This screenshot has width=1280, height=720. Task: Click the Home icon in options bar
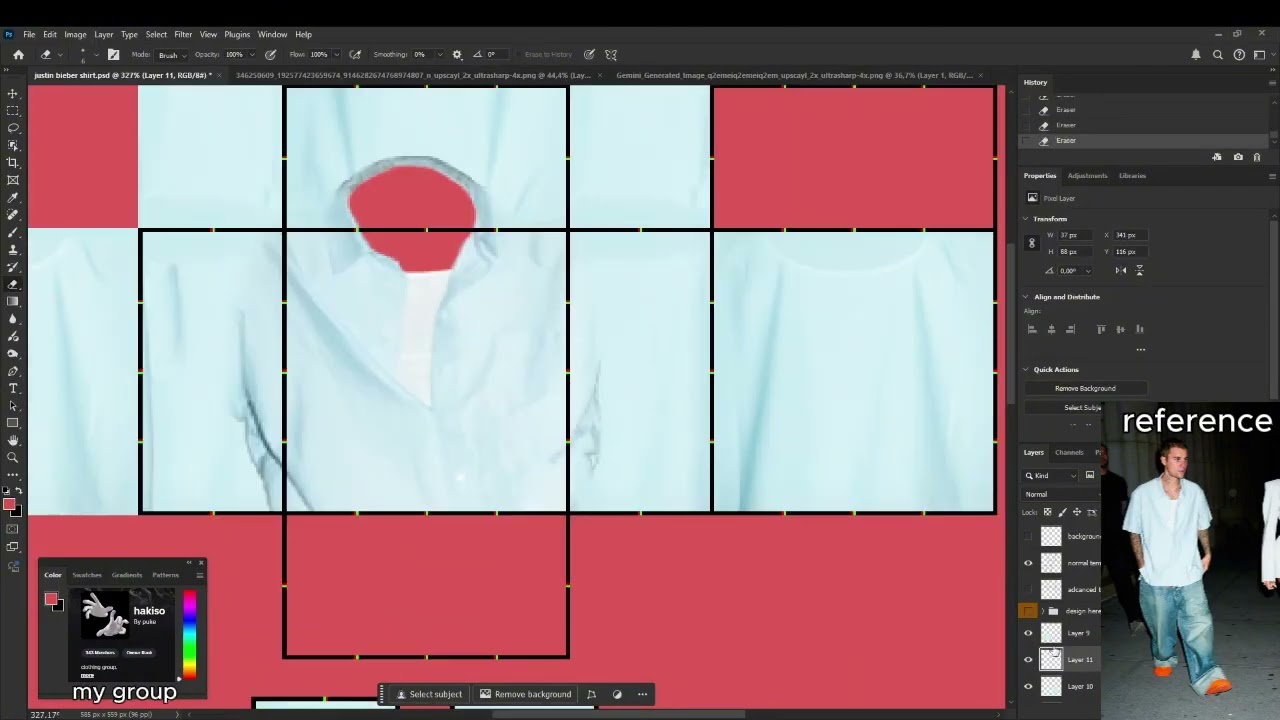click(x=18, y=54)
